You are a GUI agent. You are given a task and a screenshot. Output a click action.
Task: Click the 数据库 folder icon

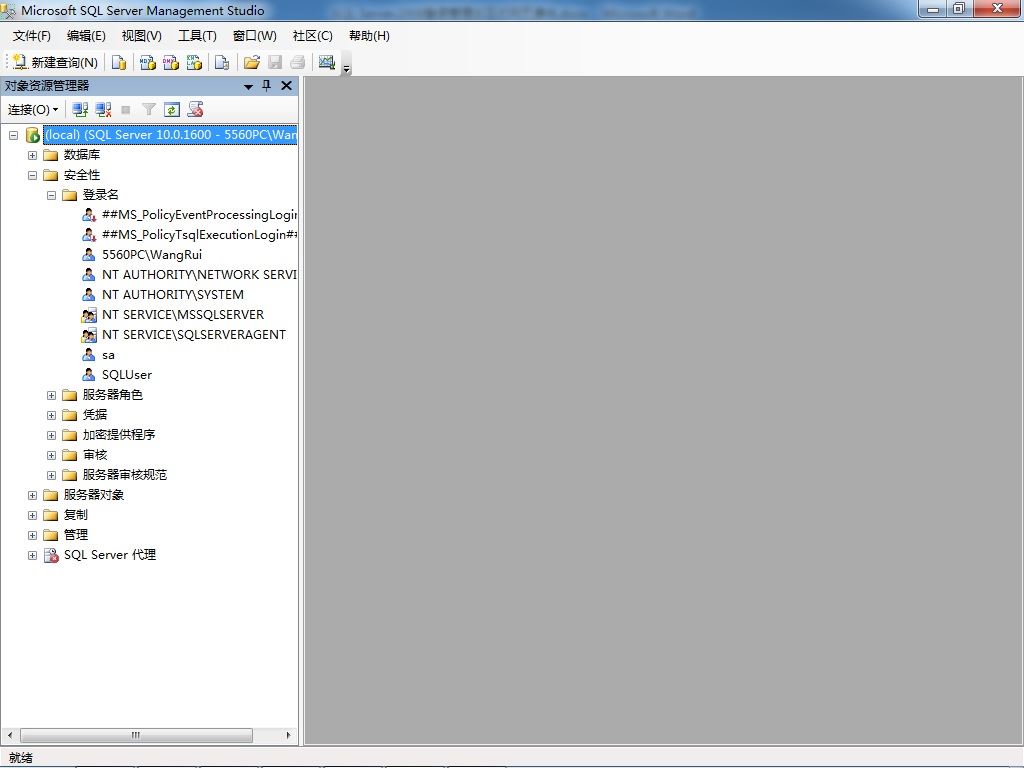tap(51, 155)
